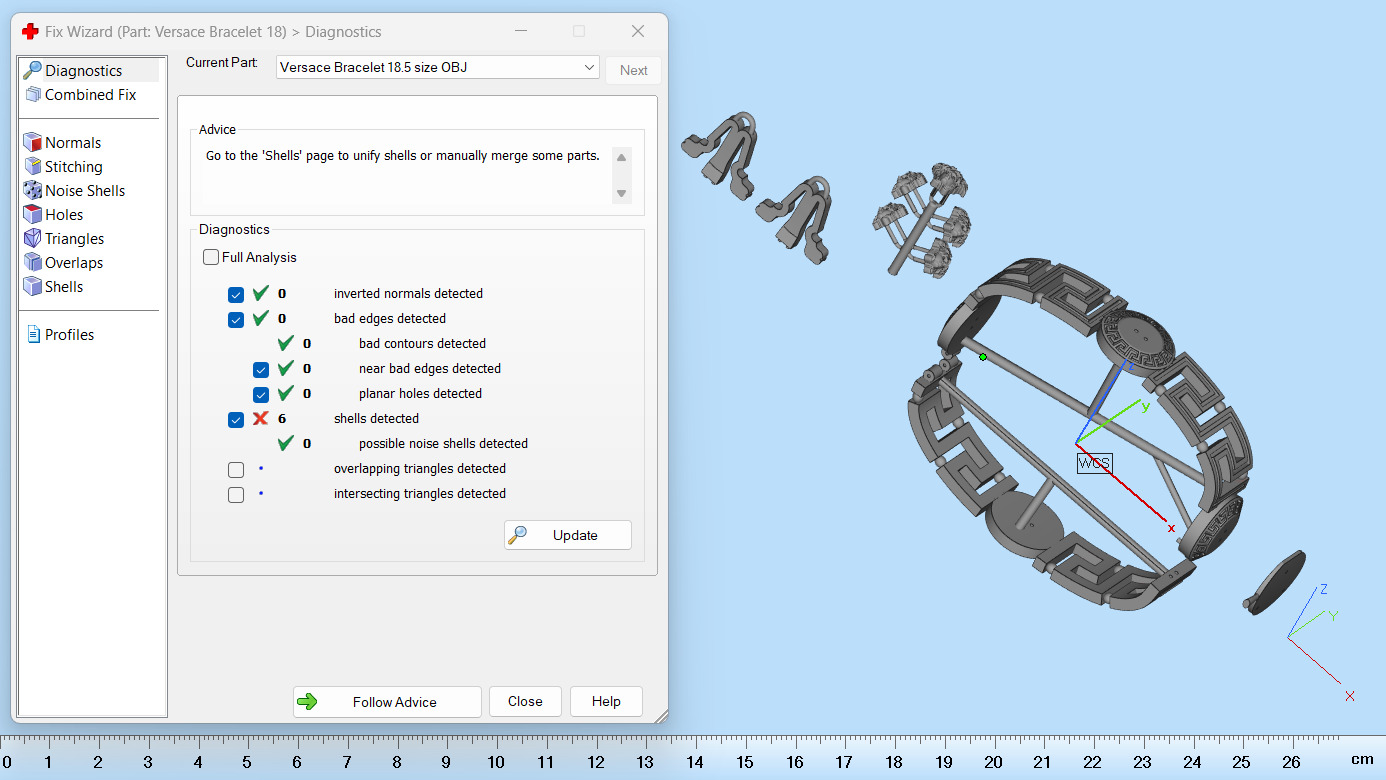Click the resize grip of the wizard window
The width and height of the screenshot is (1386, 780).
click(660, 715)
